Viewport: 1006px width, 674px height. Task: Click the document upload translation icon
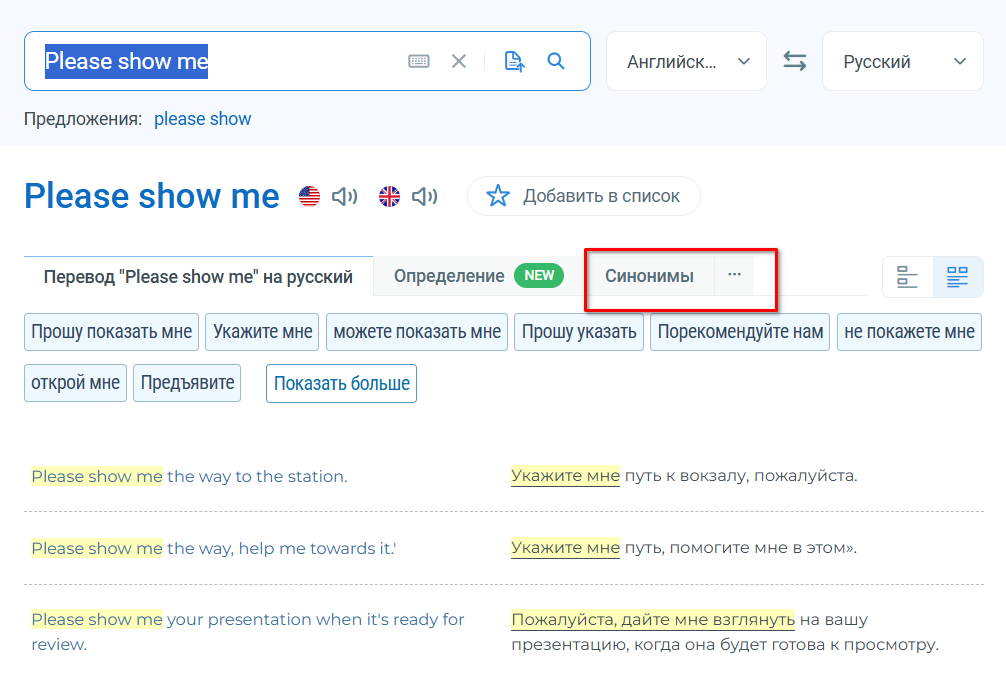point(514,62)
